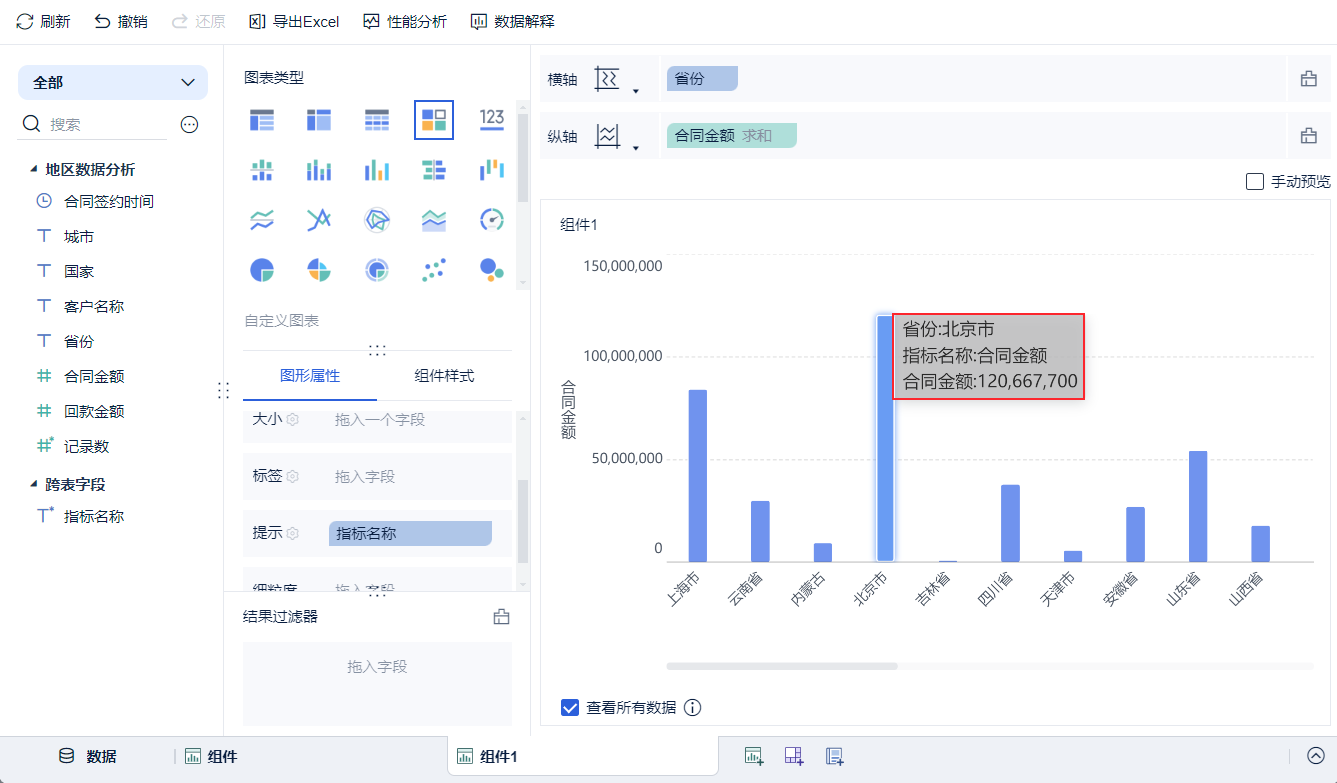This screenshot has height=783, width=1337.
Task: Uncheck the 查看所有数据 checkbox
Action: (570, 707)
